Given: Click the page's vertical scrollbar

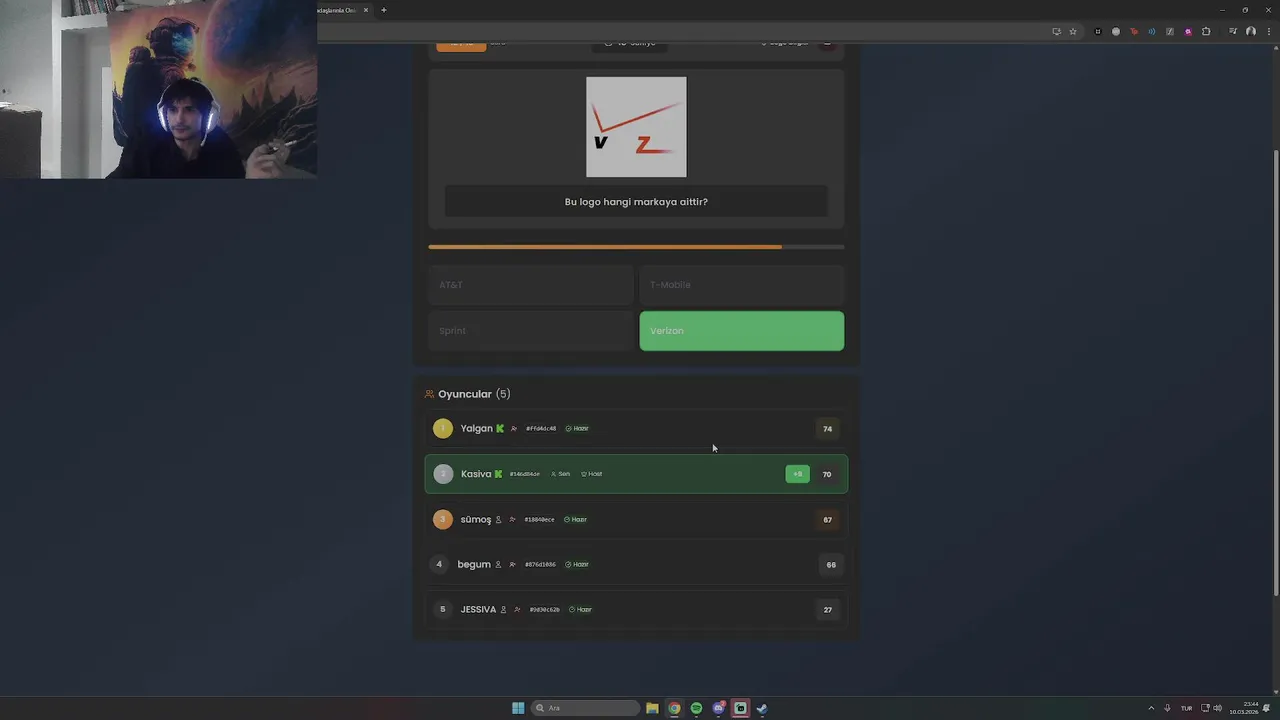Looking at the screenshot, I should click(1275, 372).
